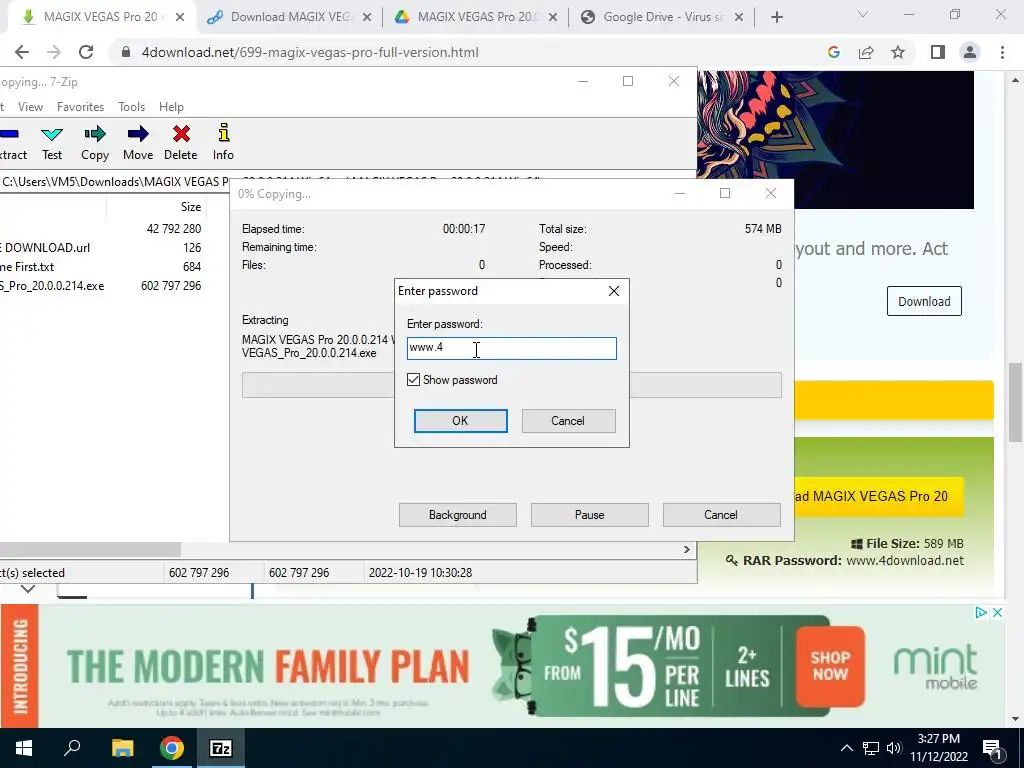Click the 7-Zip Move toolbar icon
1024x768 pixels.
coord(138,142)
